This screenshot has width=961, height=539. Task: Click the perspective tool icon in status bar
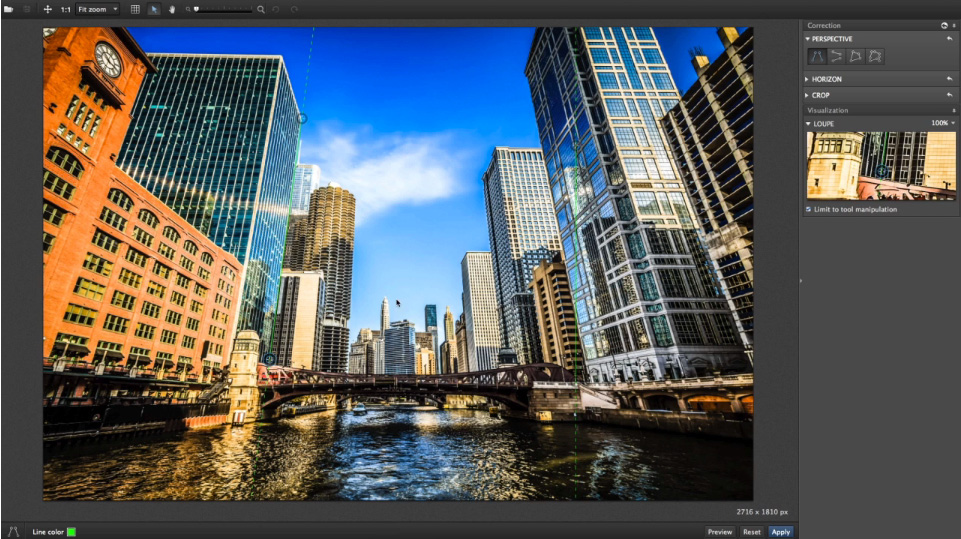pos(13,532)
